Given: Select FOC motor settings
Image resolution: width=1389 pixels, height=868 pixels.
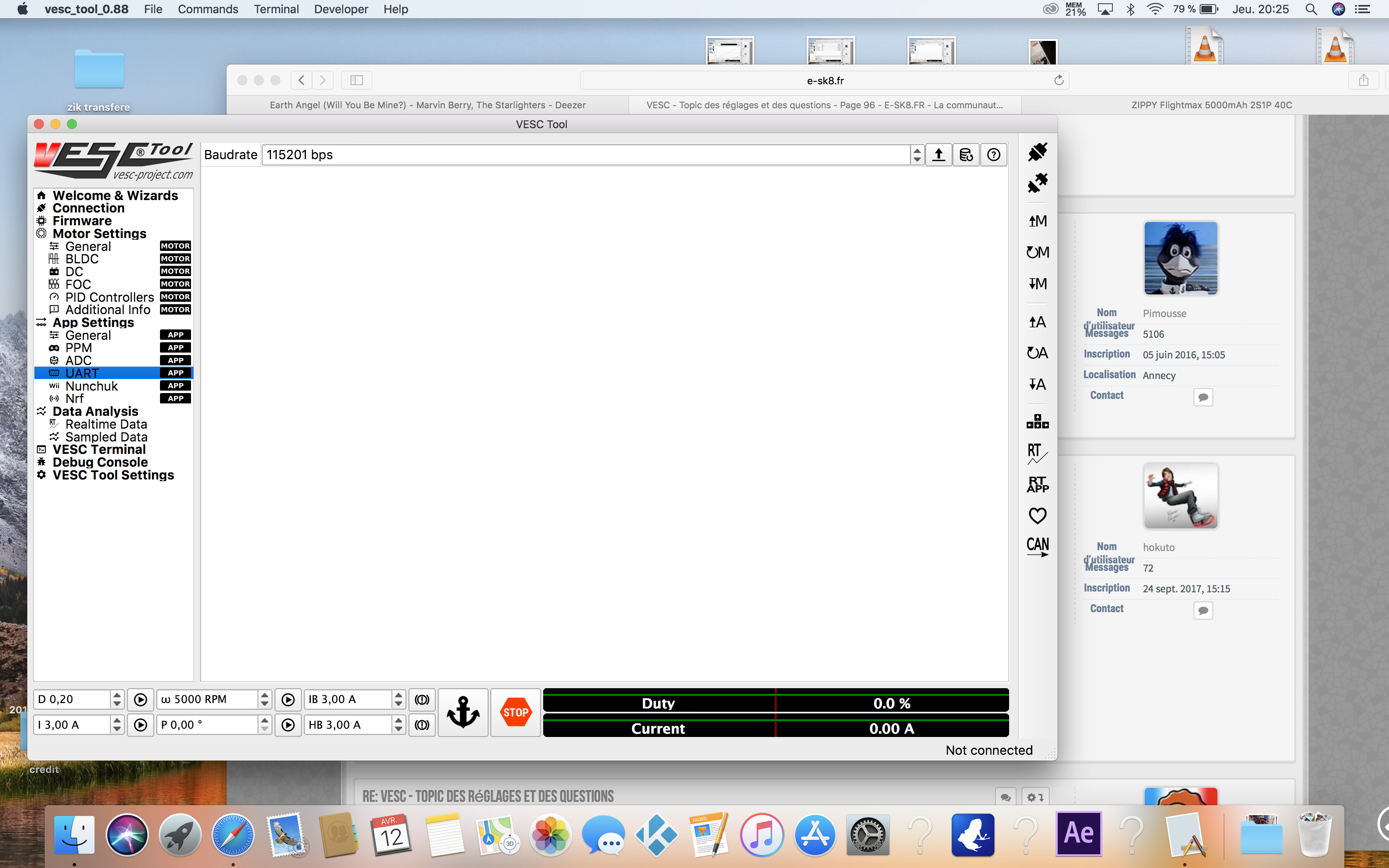Looking at the screenshot, I should point(78,284).
